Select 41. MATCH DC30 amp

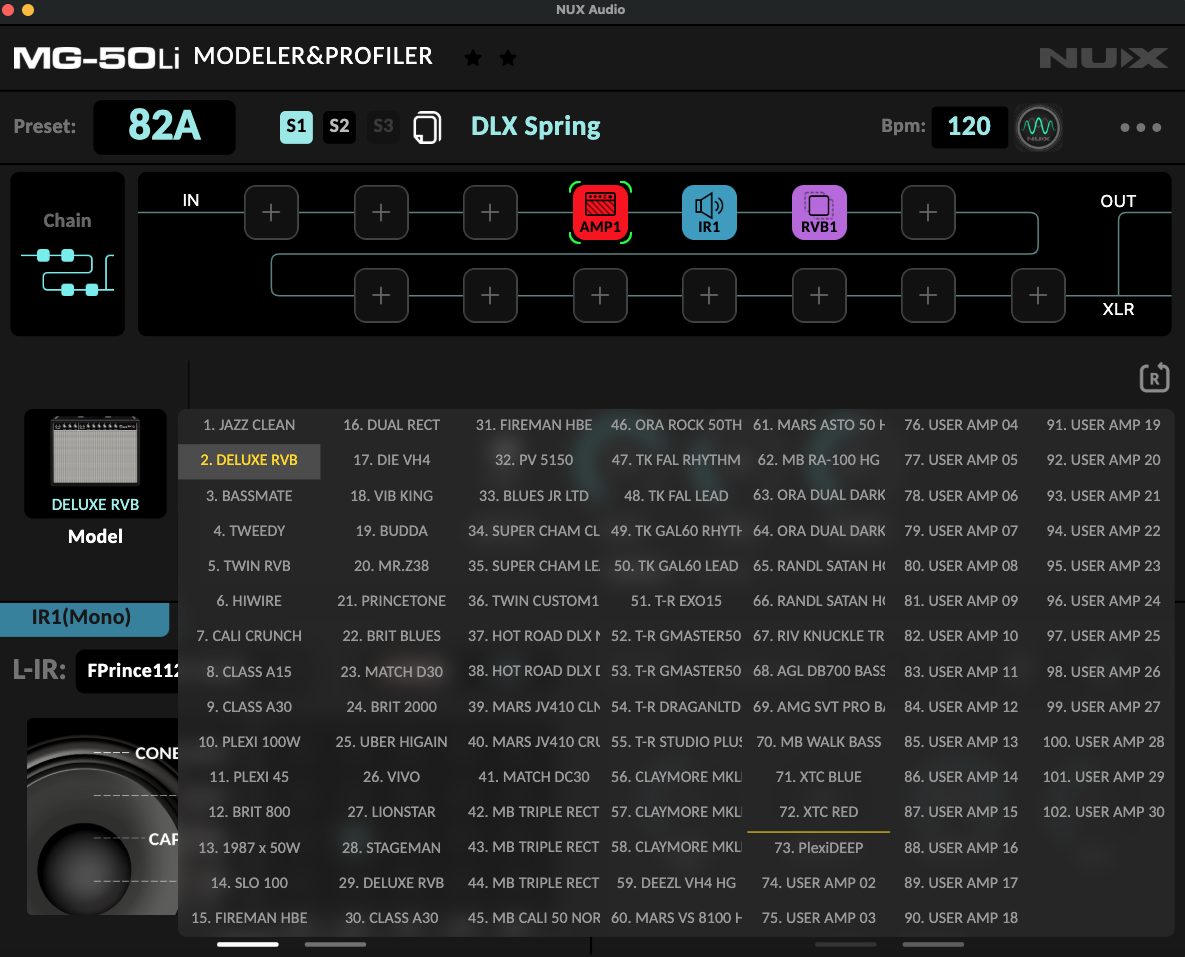tap(534, 777)
